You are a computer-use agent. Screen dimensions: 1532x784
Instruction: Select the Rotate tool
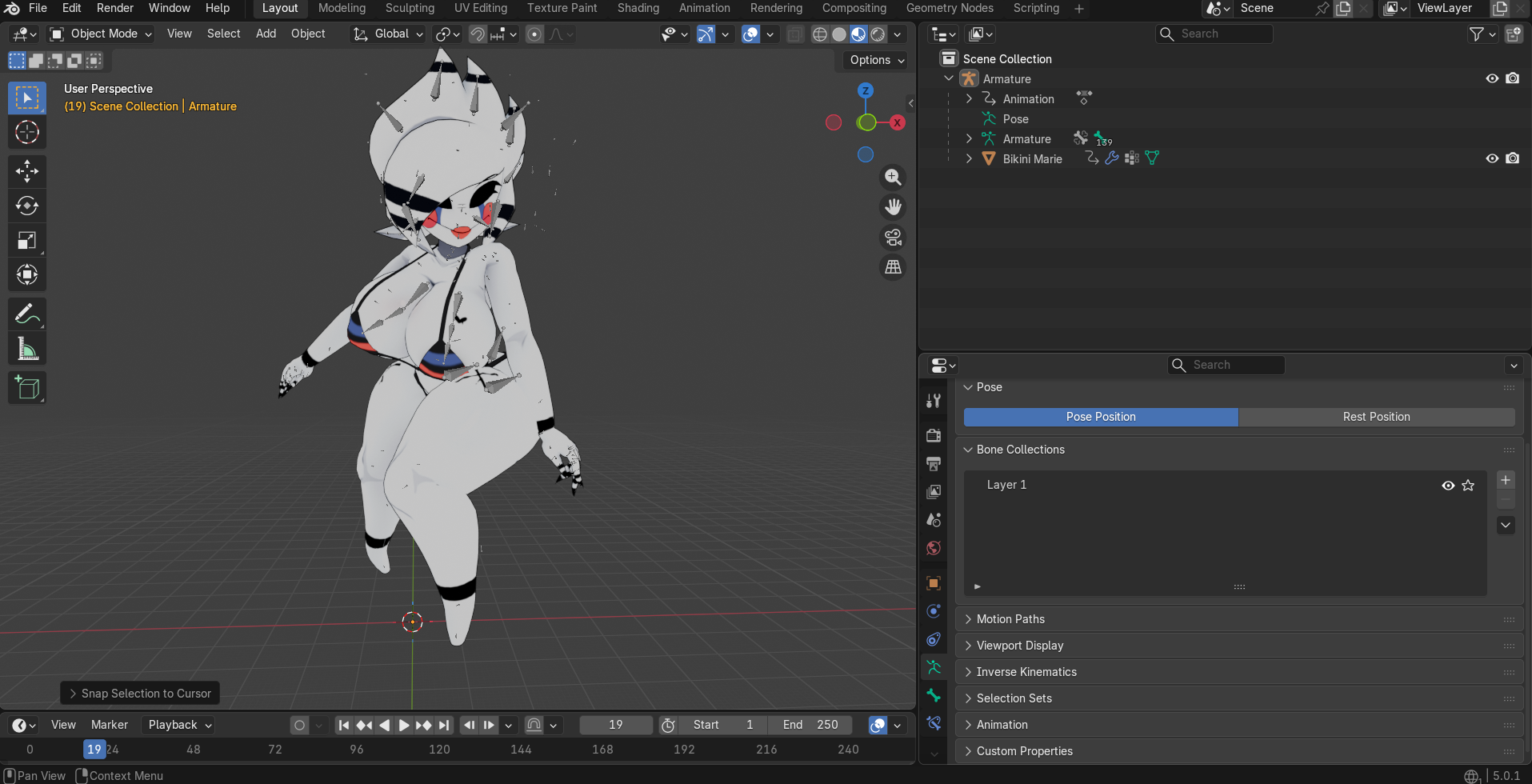tap(27, 206)
